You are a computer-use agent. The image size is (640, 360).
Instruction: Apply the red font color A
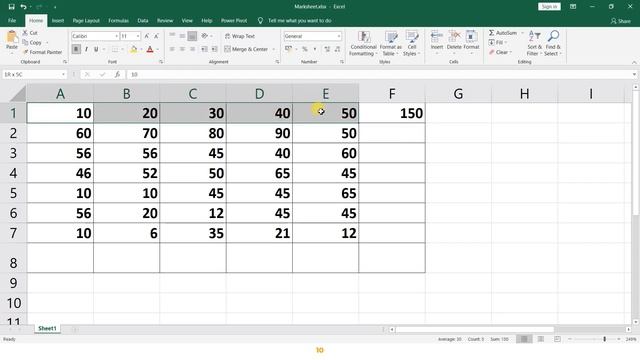[150, 49]
